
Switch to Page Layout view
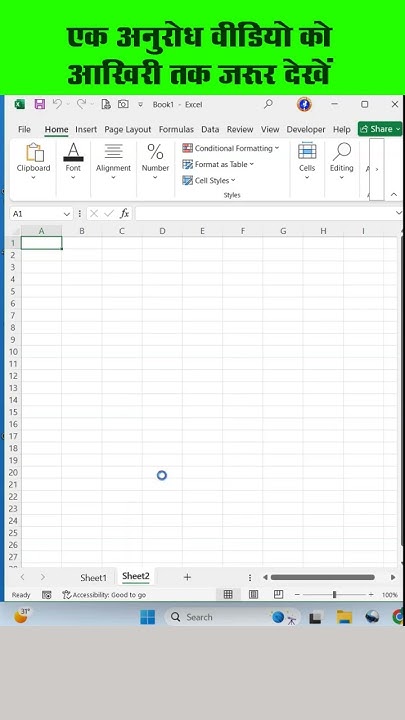tap(253, 595)
